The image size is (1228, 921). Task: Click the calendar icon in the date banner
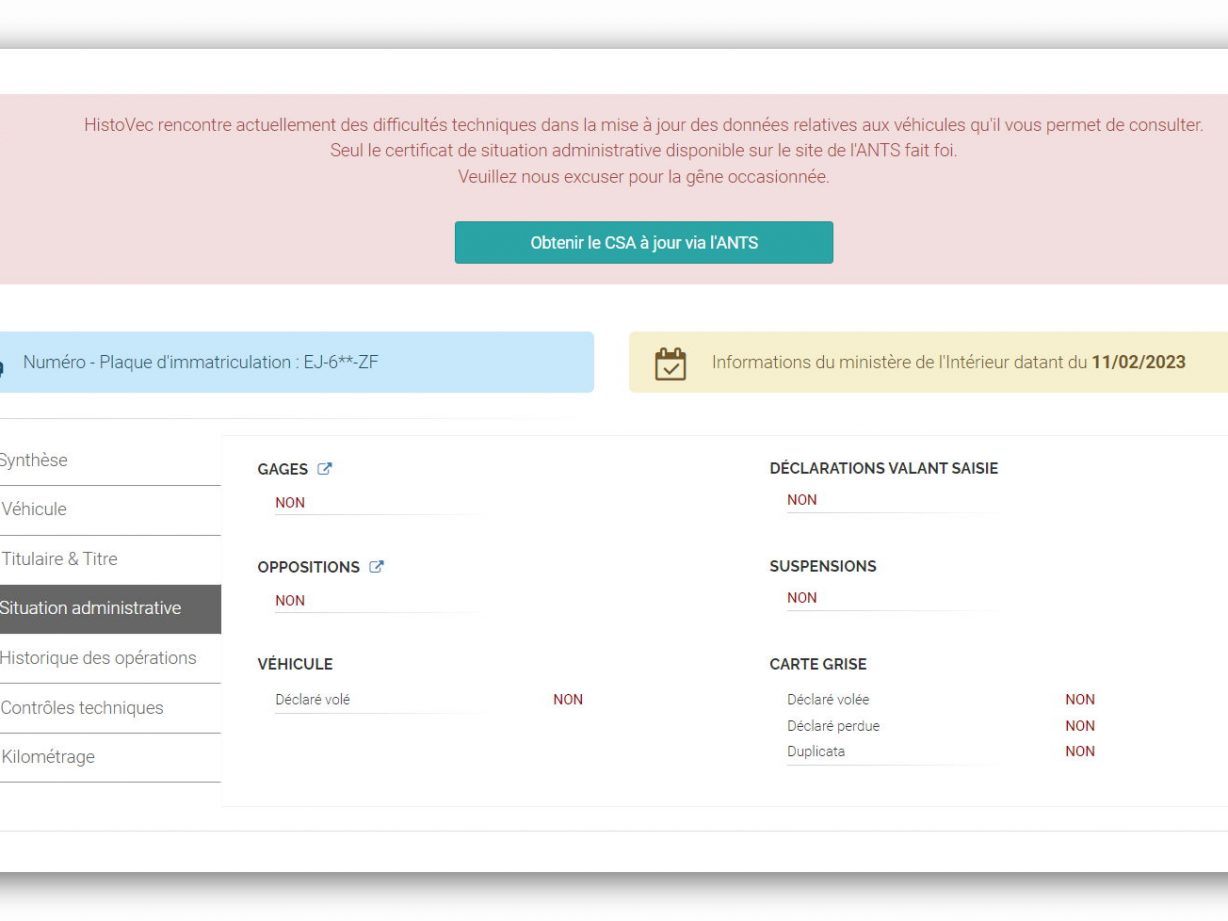pos(670,363)
